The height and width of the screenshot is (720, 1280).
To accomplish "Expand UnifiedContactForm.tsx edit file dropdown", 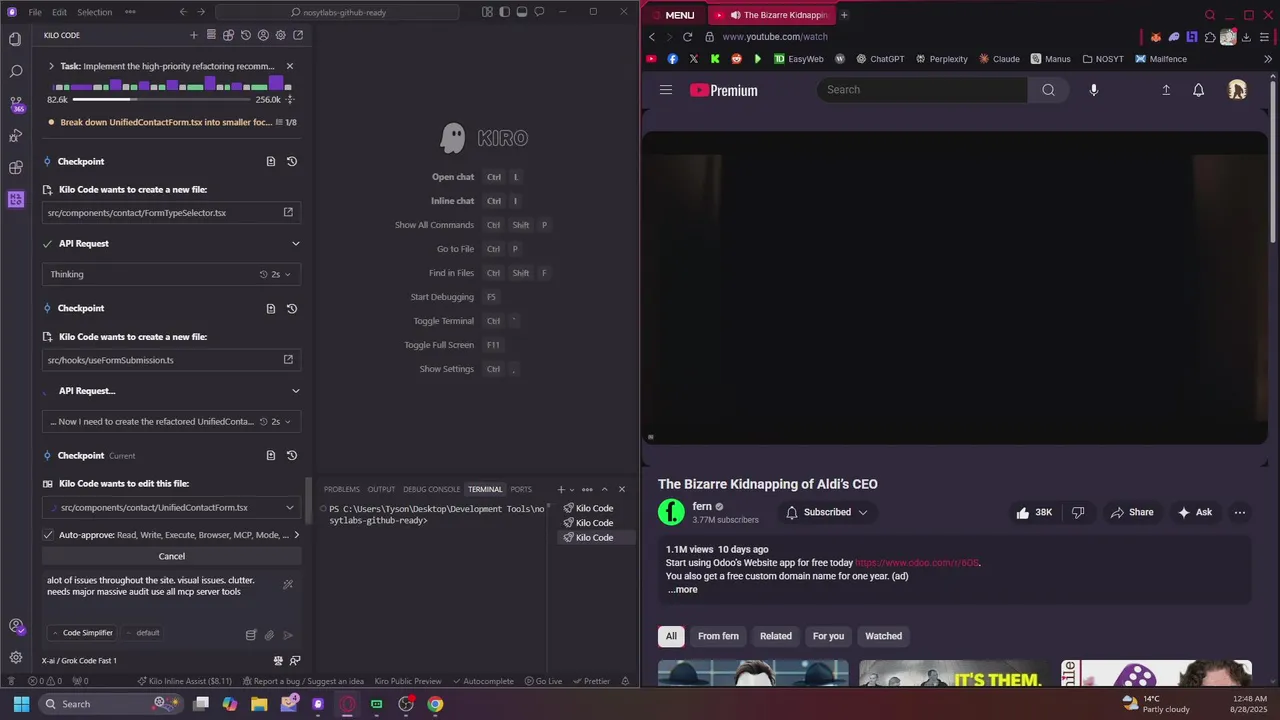I will pos(290,507).
